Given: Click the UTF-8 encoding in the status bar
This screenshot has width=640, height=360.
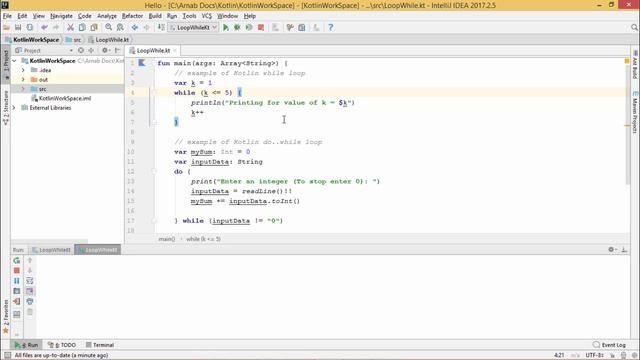Looking at the screenshot, I should click(594, 356).
